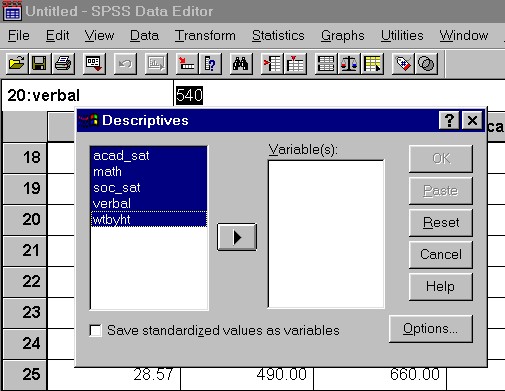Click the Goto Case toolbar icon
Image resolution: width=505 pixels, height=391 pixels.
[x=187, y=63]
